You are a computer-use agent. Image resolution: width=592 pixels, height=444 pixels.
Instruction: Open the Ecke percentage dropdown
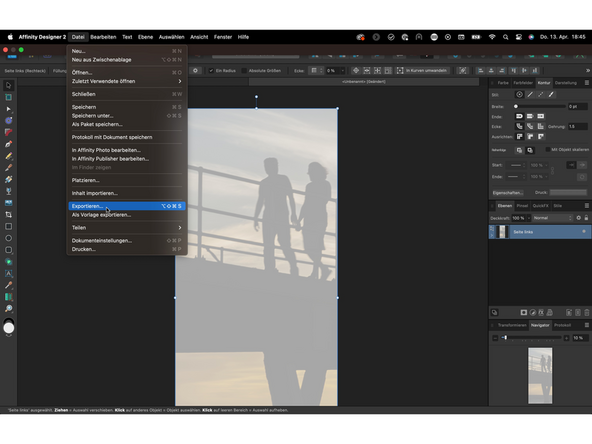343,71
